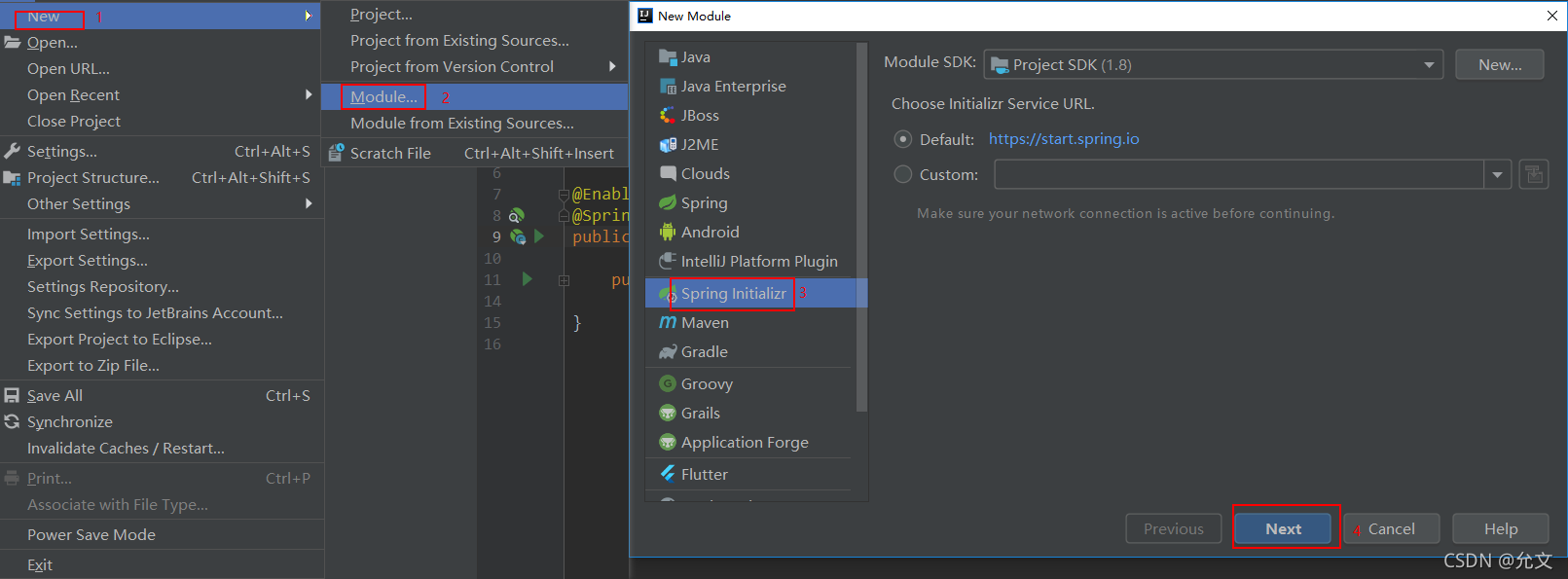Screen dimensions: 1568x579
Task: Expand the New submenu arrow
Action: click(308, 16)
